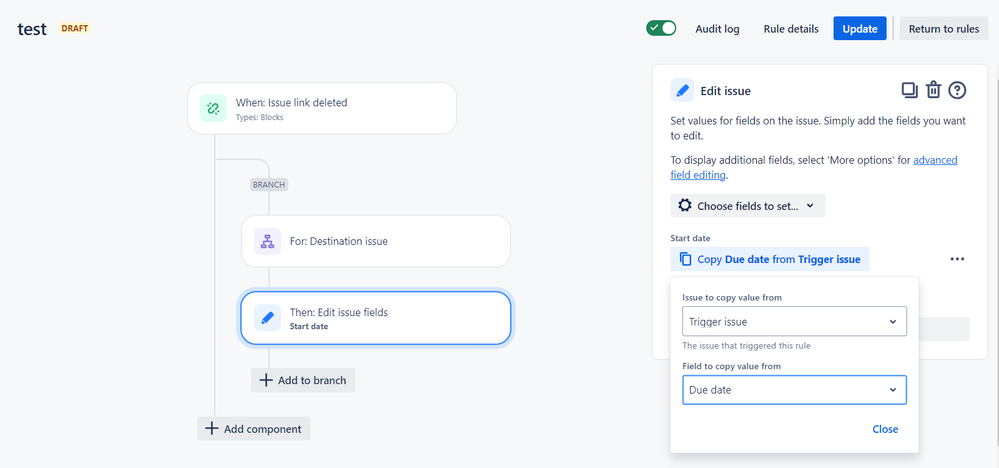Open Rule details
Viewport: 999px width, 468px height.
pos(790,29)
